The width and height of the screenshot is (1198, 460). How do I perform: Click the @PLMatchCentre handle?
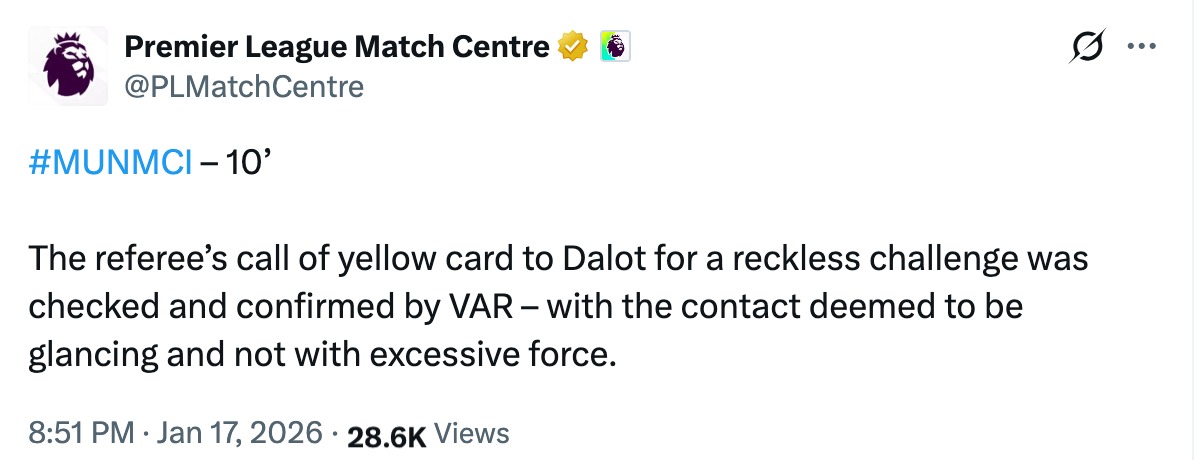pyautogui.click(x=243, y=87)
